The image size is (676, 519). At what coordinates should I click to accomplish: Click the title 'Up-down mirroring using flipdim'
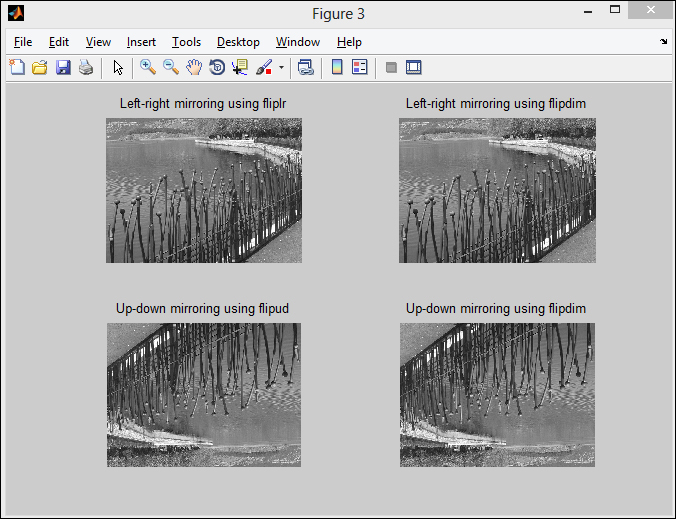point(496,309)
